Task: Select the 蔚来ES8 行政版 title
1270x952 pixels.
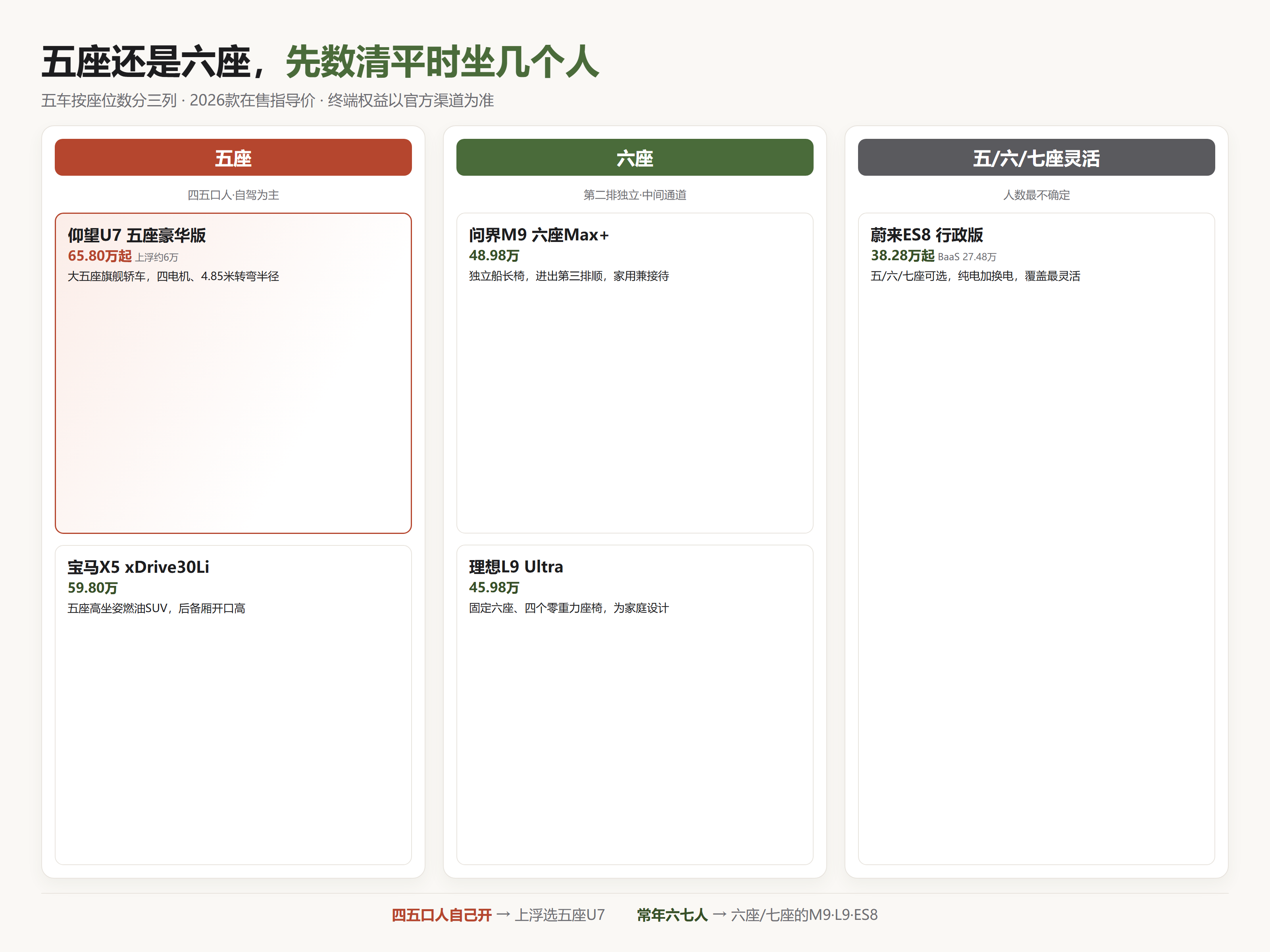Action: pyautogui.click(x=927, y=235)
